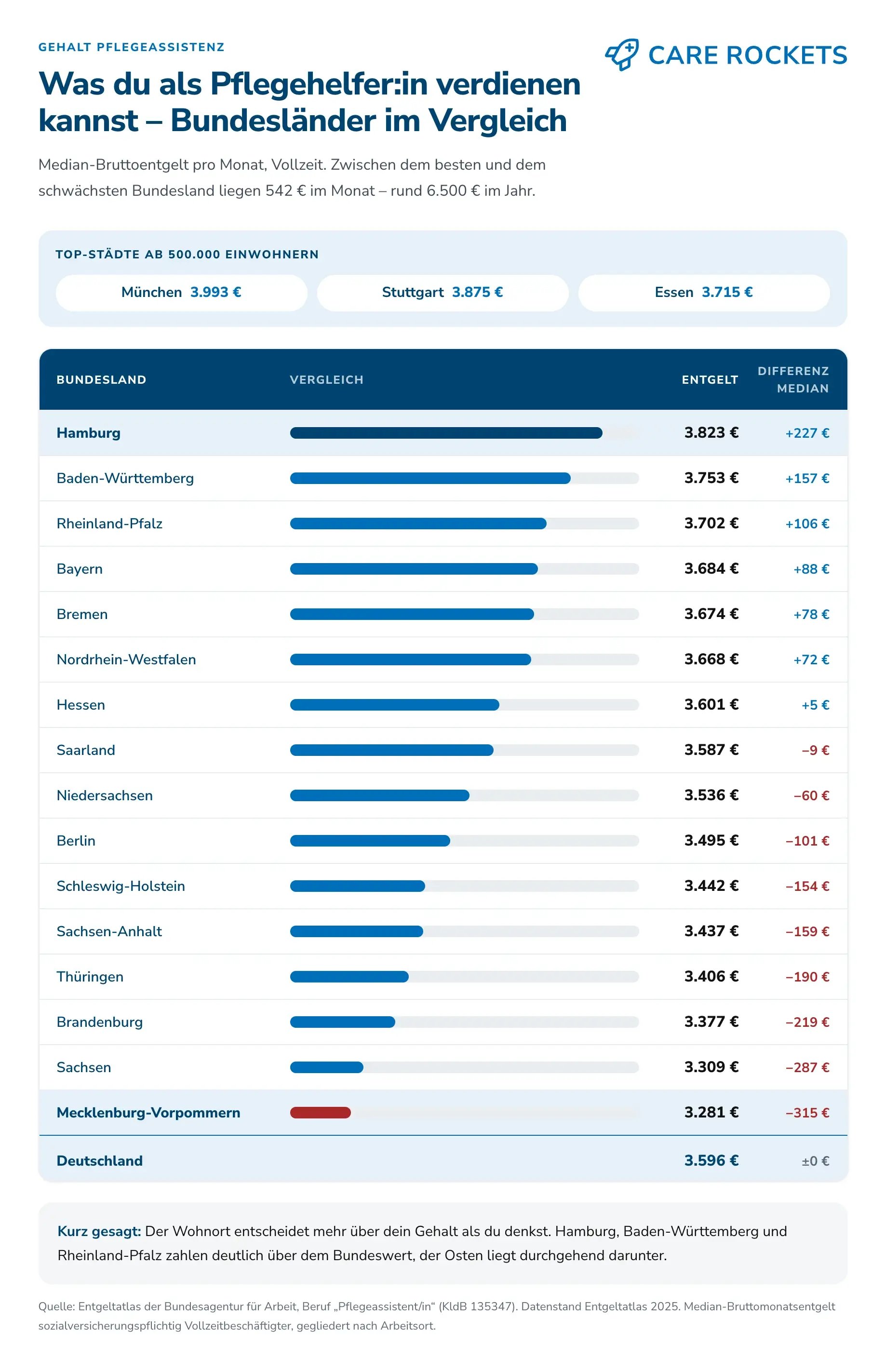The height and width of the screenshot is (1372, 885).
Task: Click the –9 € difference value
Action: 816,751
